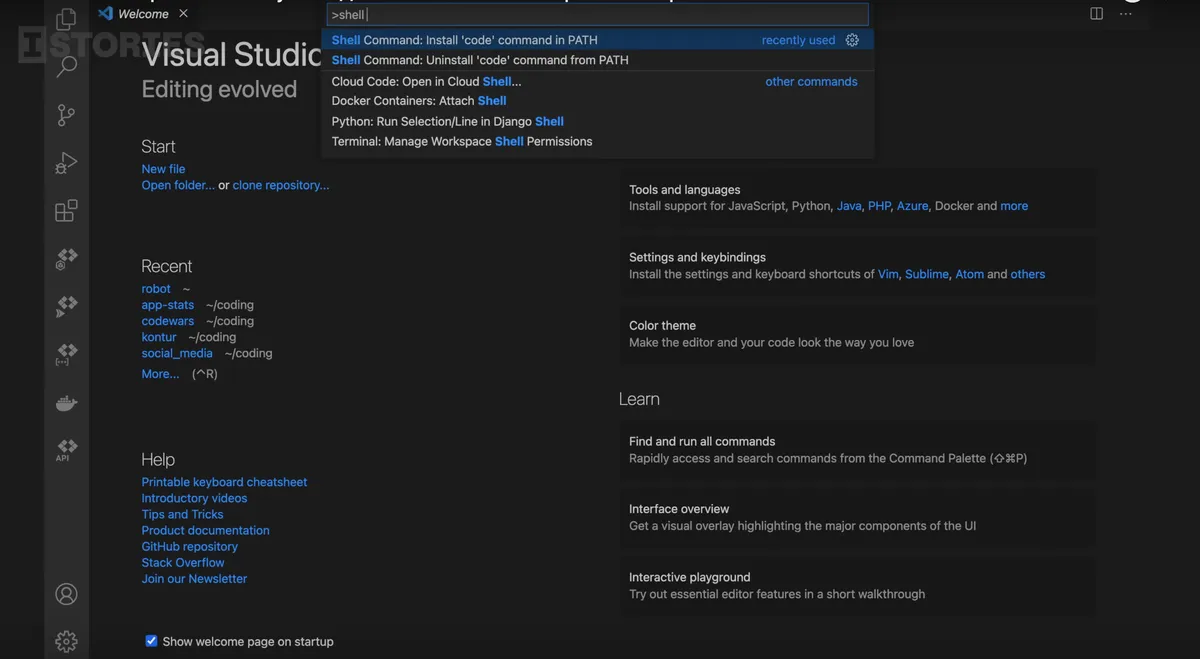The image size is (1200, 659).
Task: Open the recent project kontur
Action: (x=159, y=337)
